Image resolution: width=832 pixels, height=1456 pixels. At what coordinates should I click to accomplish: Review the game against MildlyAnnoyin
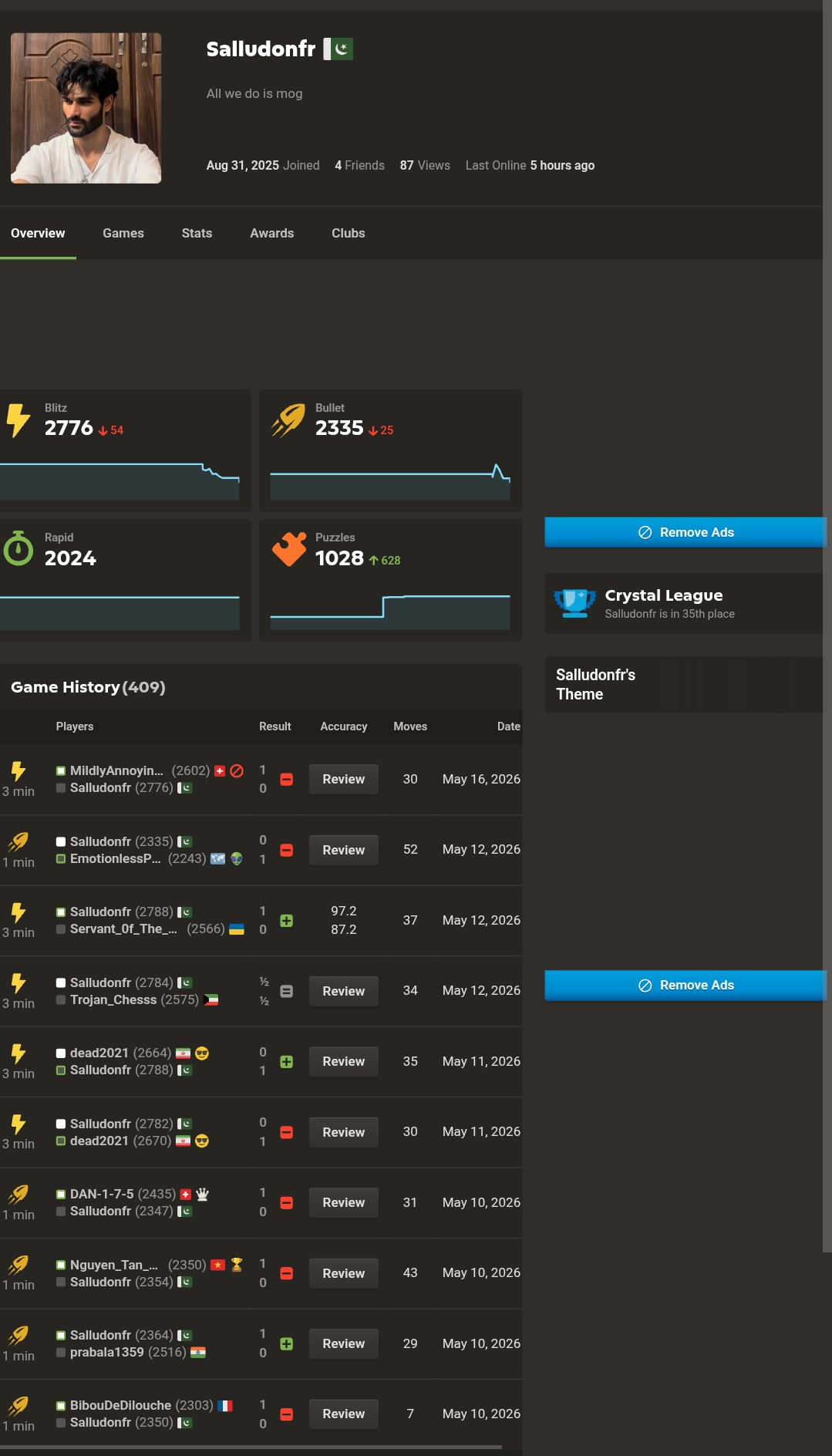tap(344, 780)
